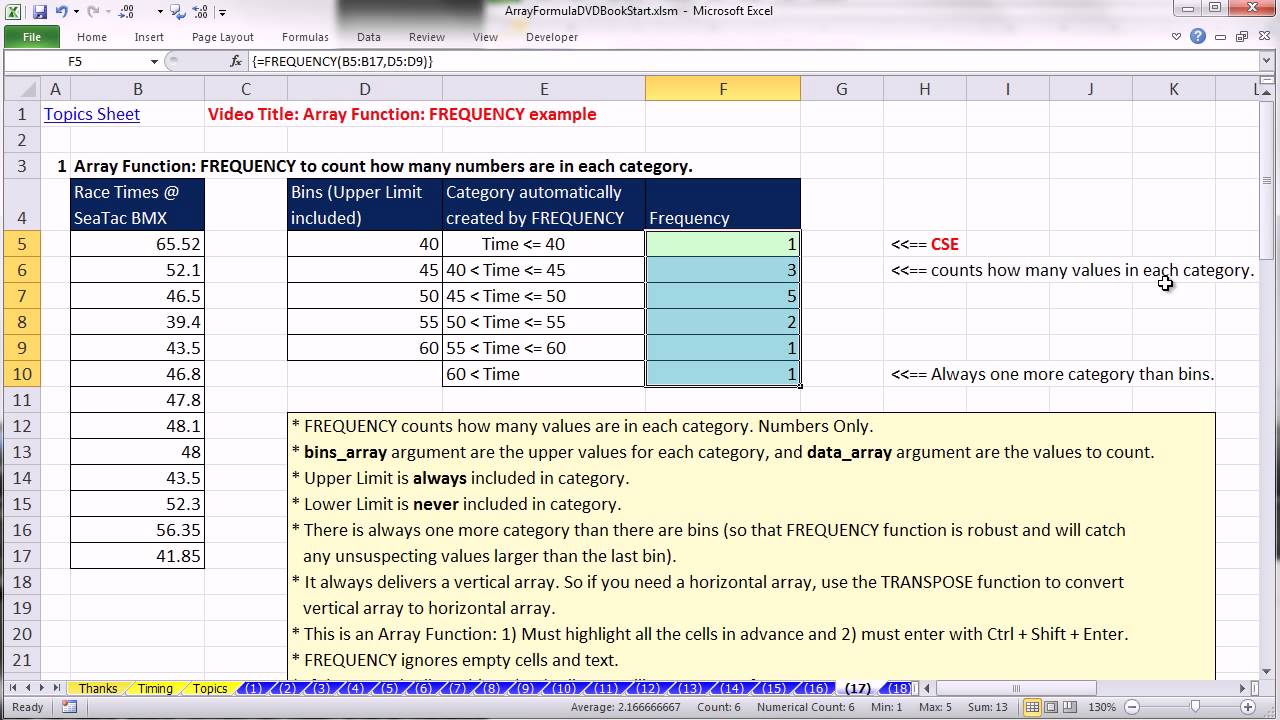
Task: Click the Insert Function fx icon
Action: (236, 61)
